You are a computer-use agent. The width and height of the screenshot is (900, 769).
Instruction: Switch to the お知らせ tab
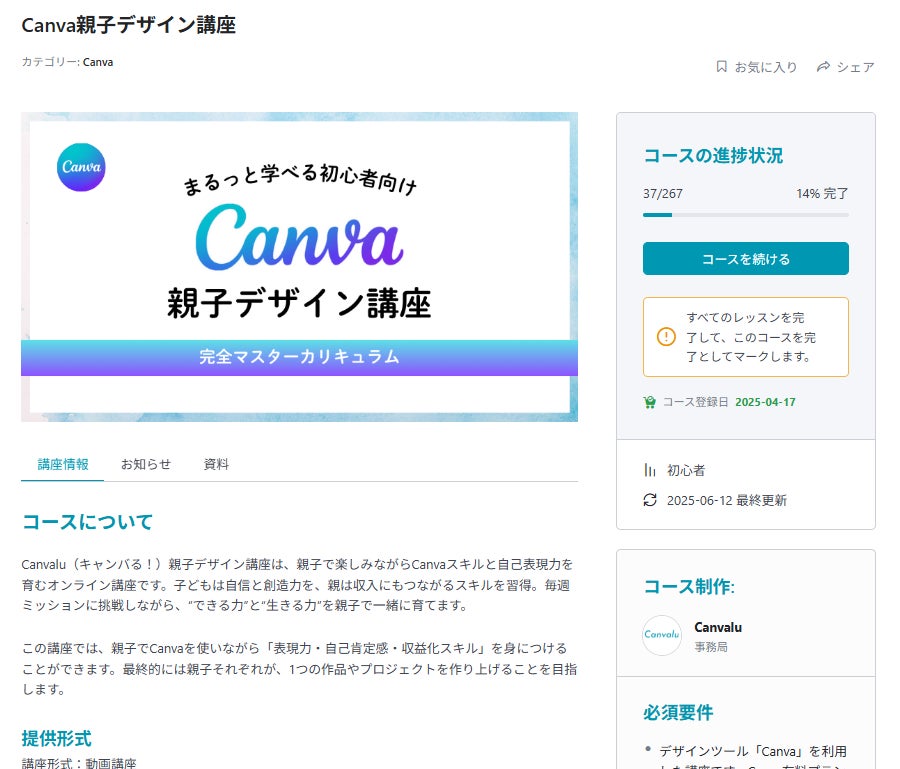[x=146, y=464]
